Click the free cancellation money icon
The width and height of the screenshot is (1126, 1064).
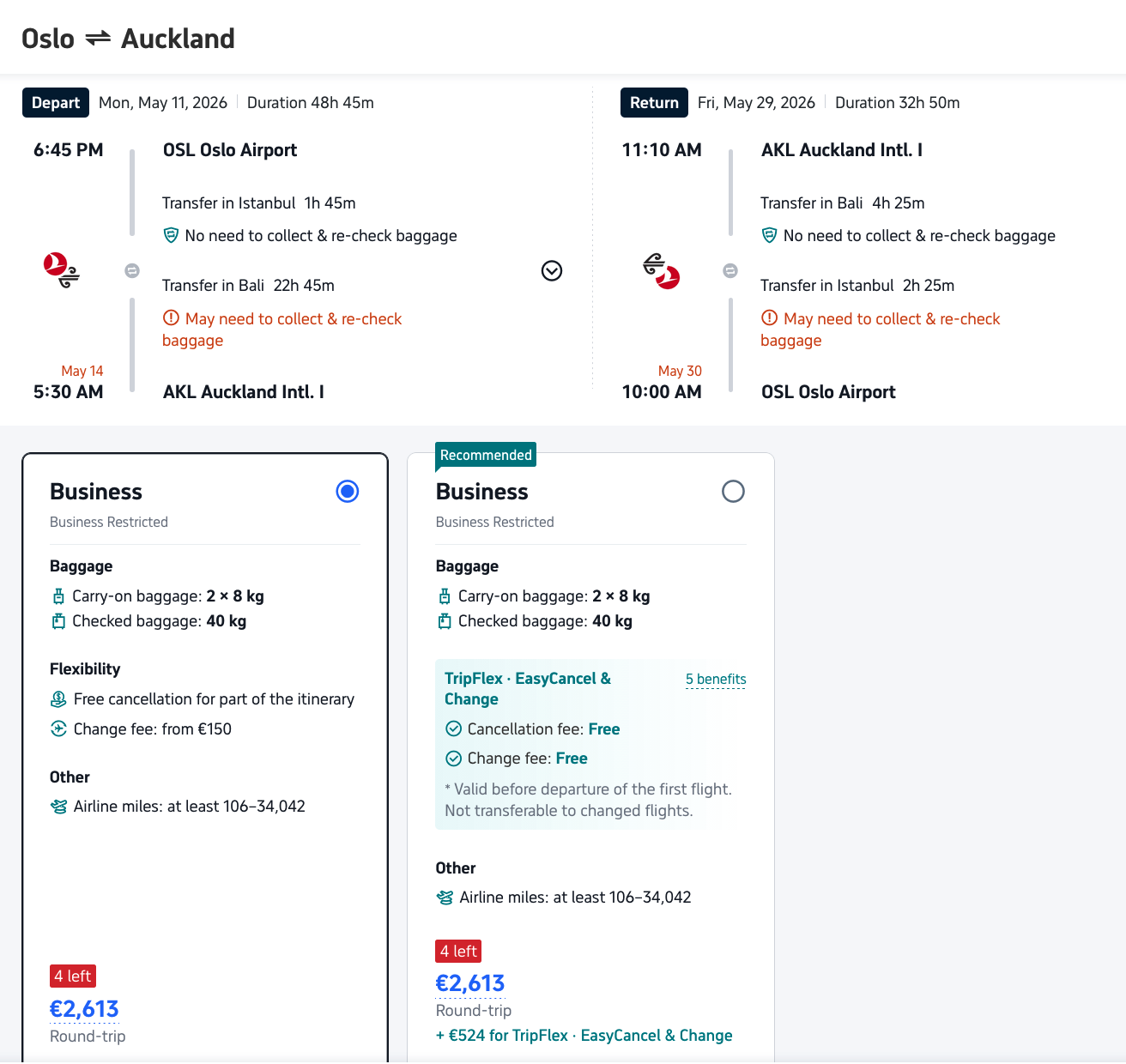pos(58,699)
